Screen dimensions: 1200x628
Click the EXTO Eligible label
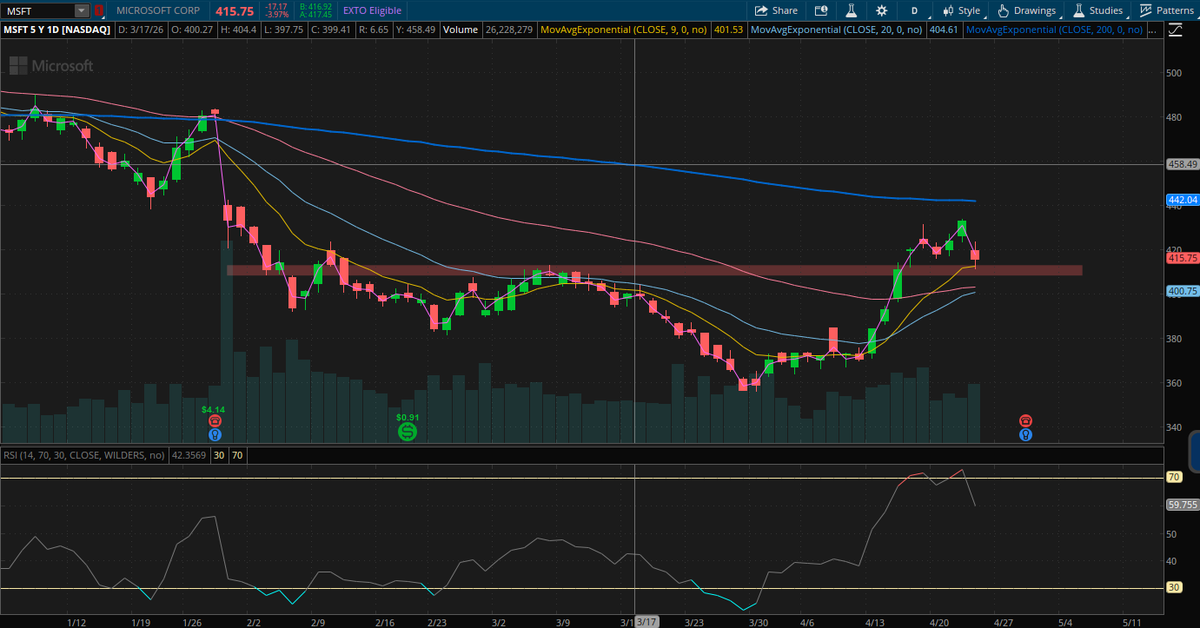pos(372,10)
